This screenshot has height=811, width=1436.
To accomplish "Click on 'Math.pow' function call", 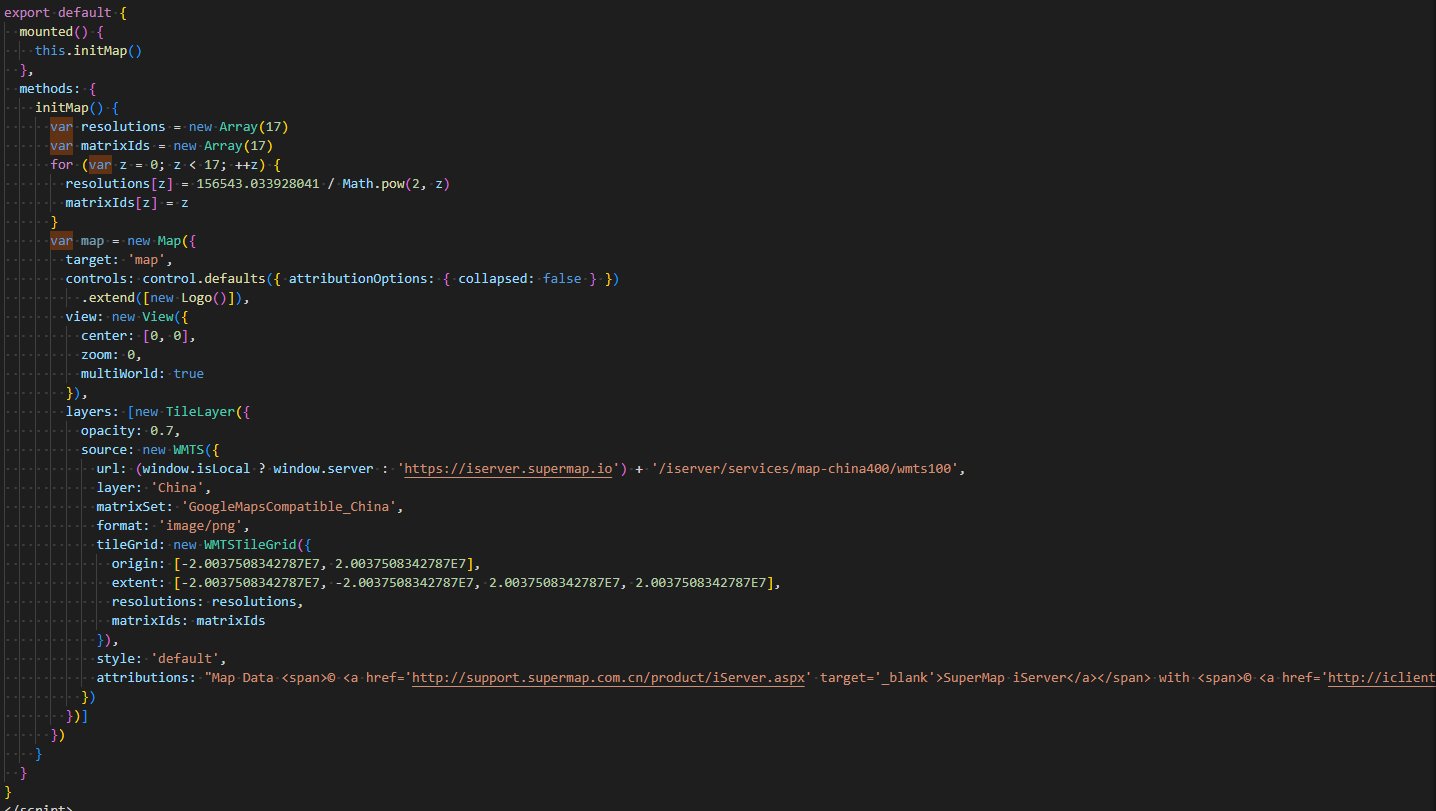I will [x=373, y=183].
